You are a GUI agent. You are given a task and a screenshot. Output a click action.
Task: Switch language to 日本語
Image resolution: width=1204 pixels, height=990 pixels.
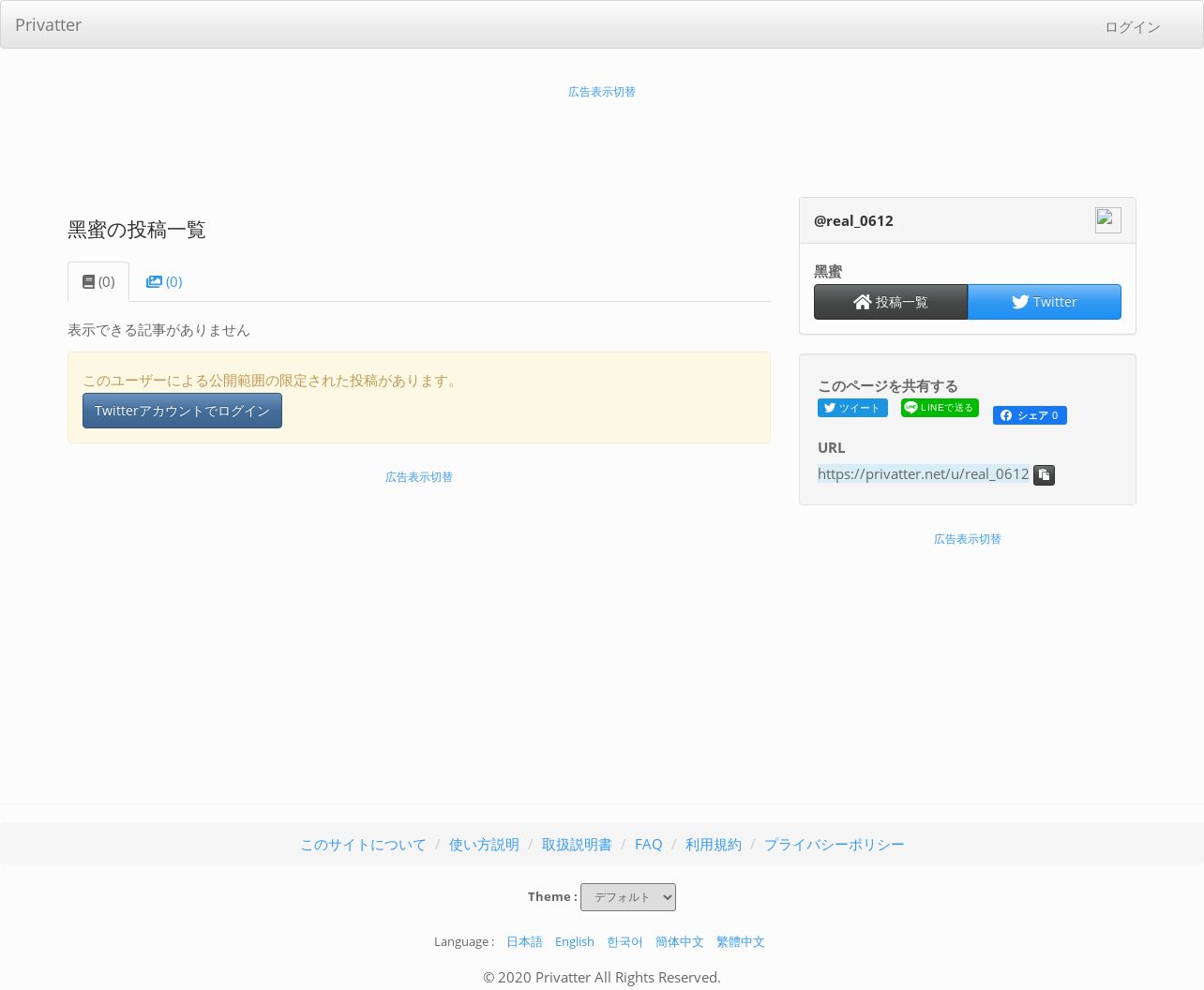point(524,942)
